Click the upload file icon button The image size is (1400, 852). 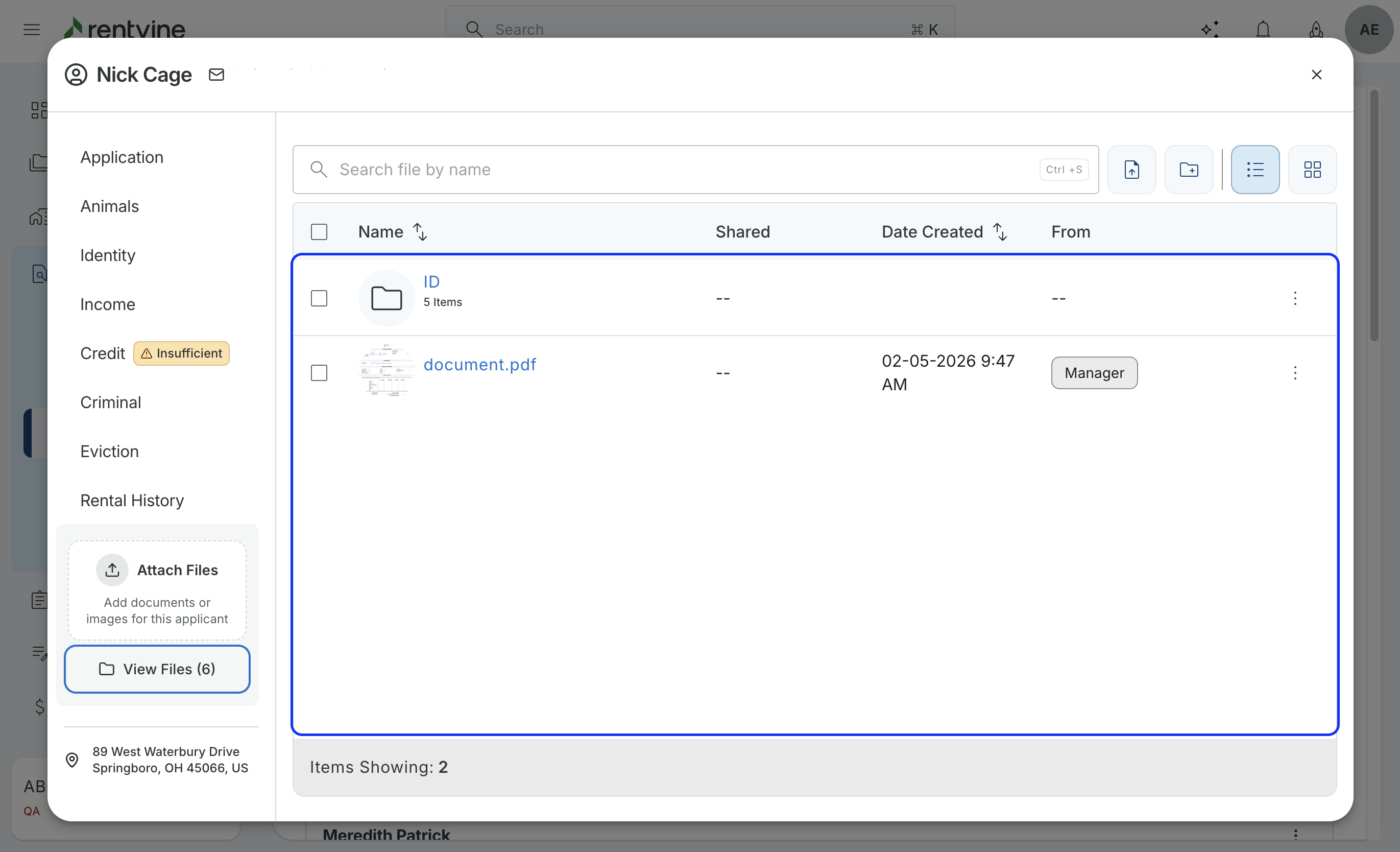point(1131,170)
